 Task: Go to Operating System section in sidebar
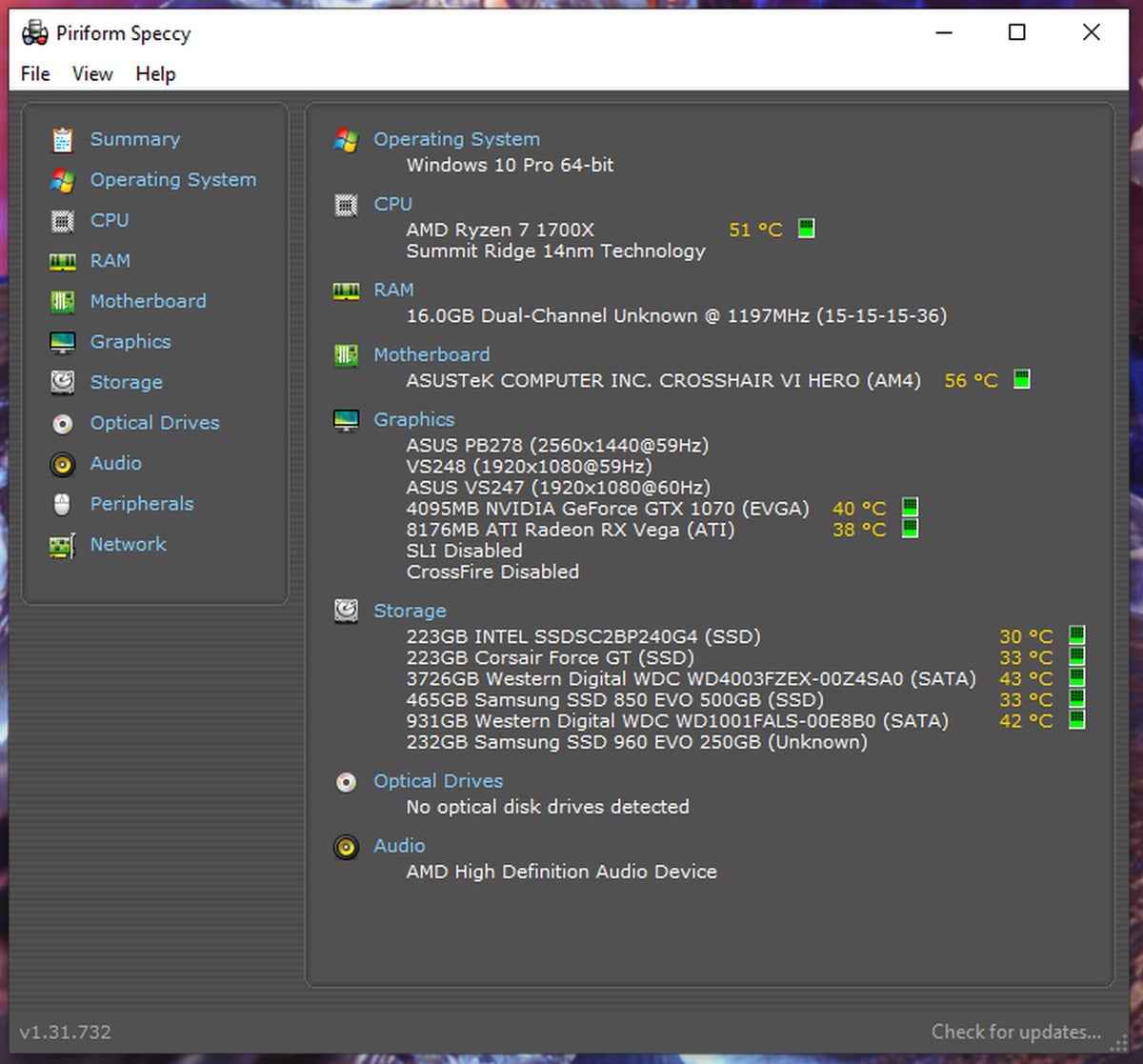pos(173,180)
